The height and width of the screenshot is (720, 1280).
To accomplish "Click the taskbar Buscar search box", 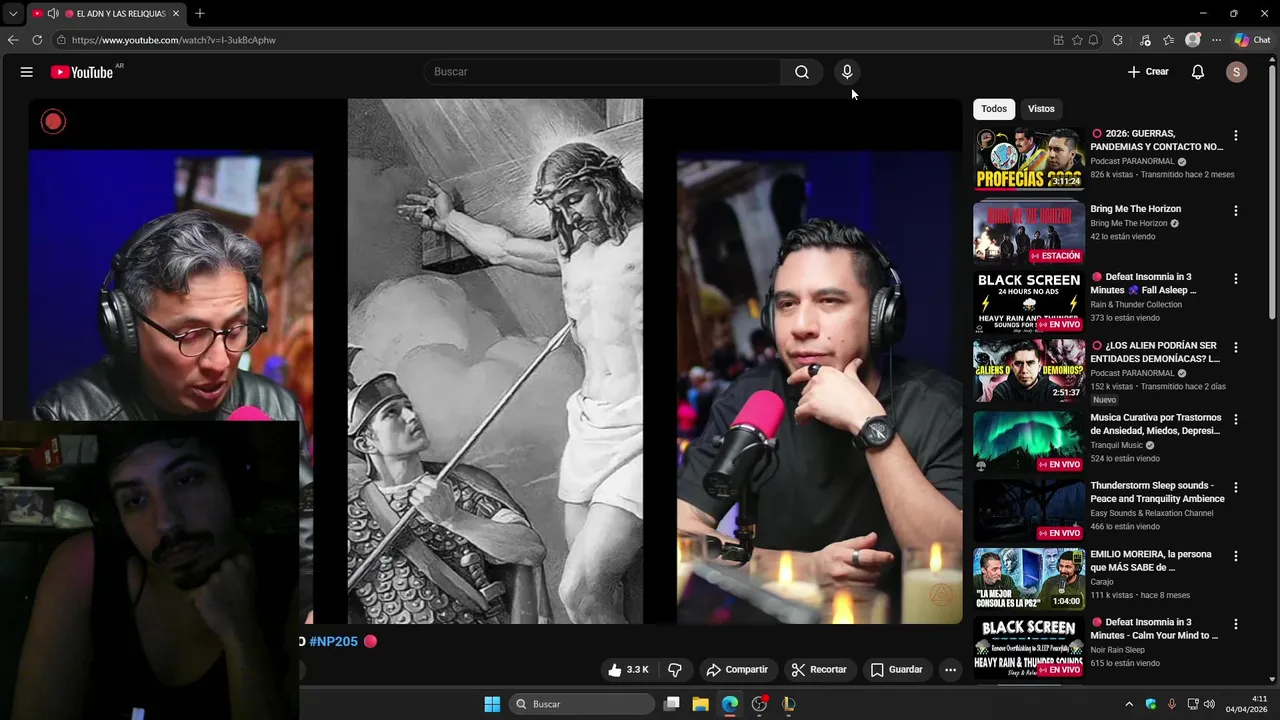I will [x=582, y=704].
